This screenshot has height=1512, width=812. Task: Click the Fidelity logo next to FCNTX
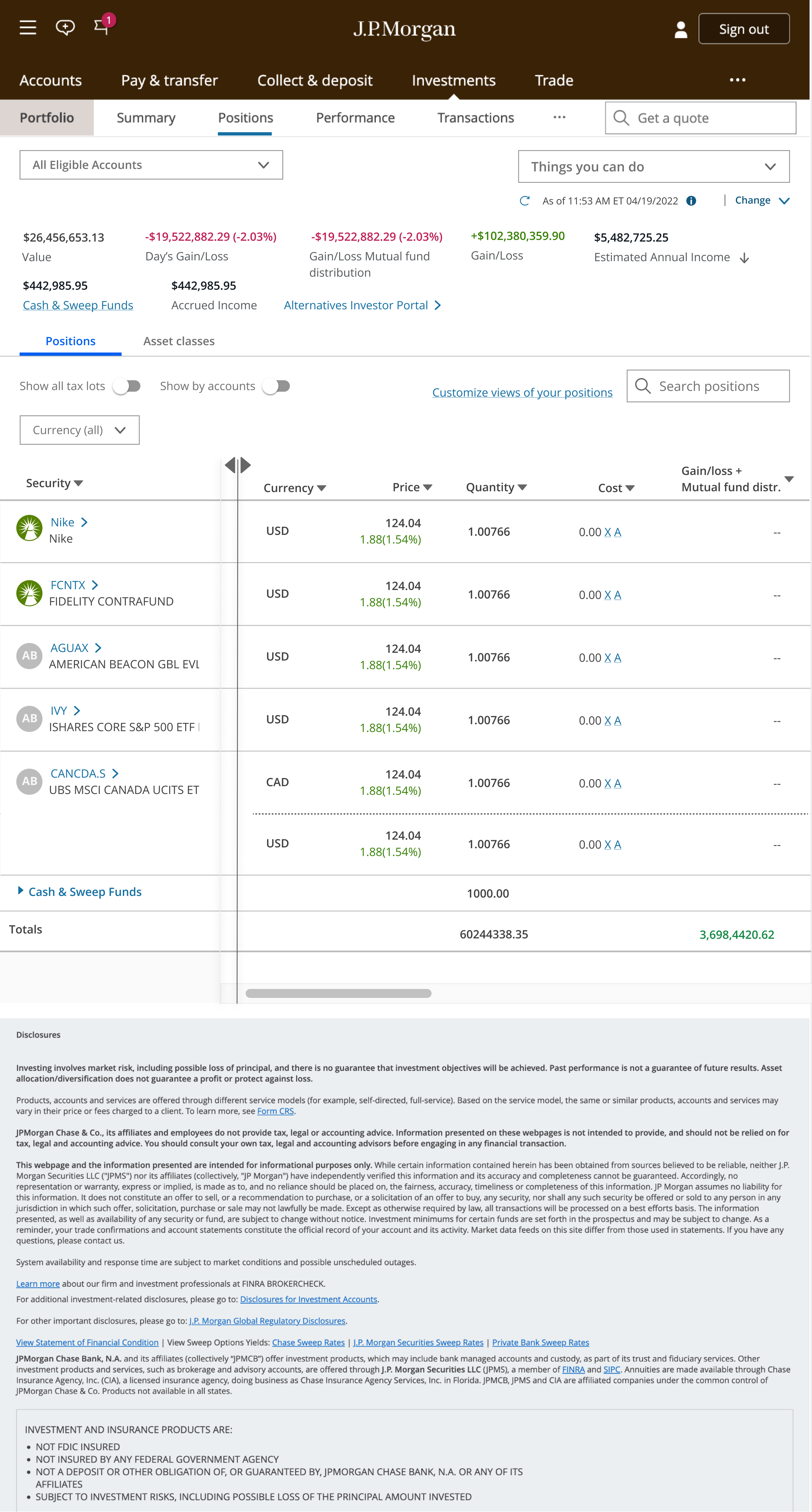29,593
